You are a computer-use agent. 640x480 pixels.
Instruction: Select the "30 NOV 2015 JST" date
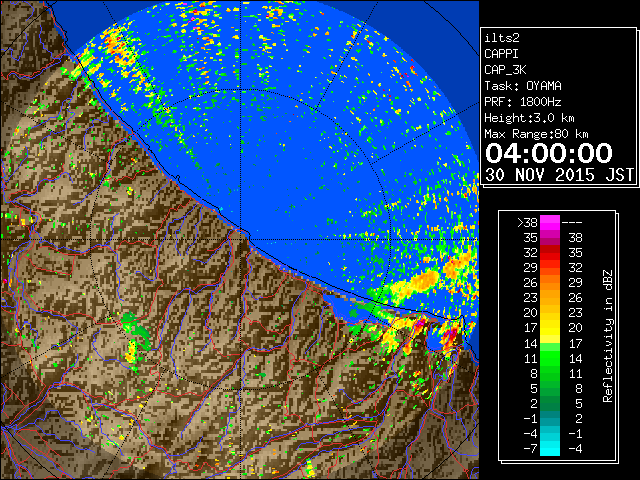click(559, 175)
